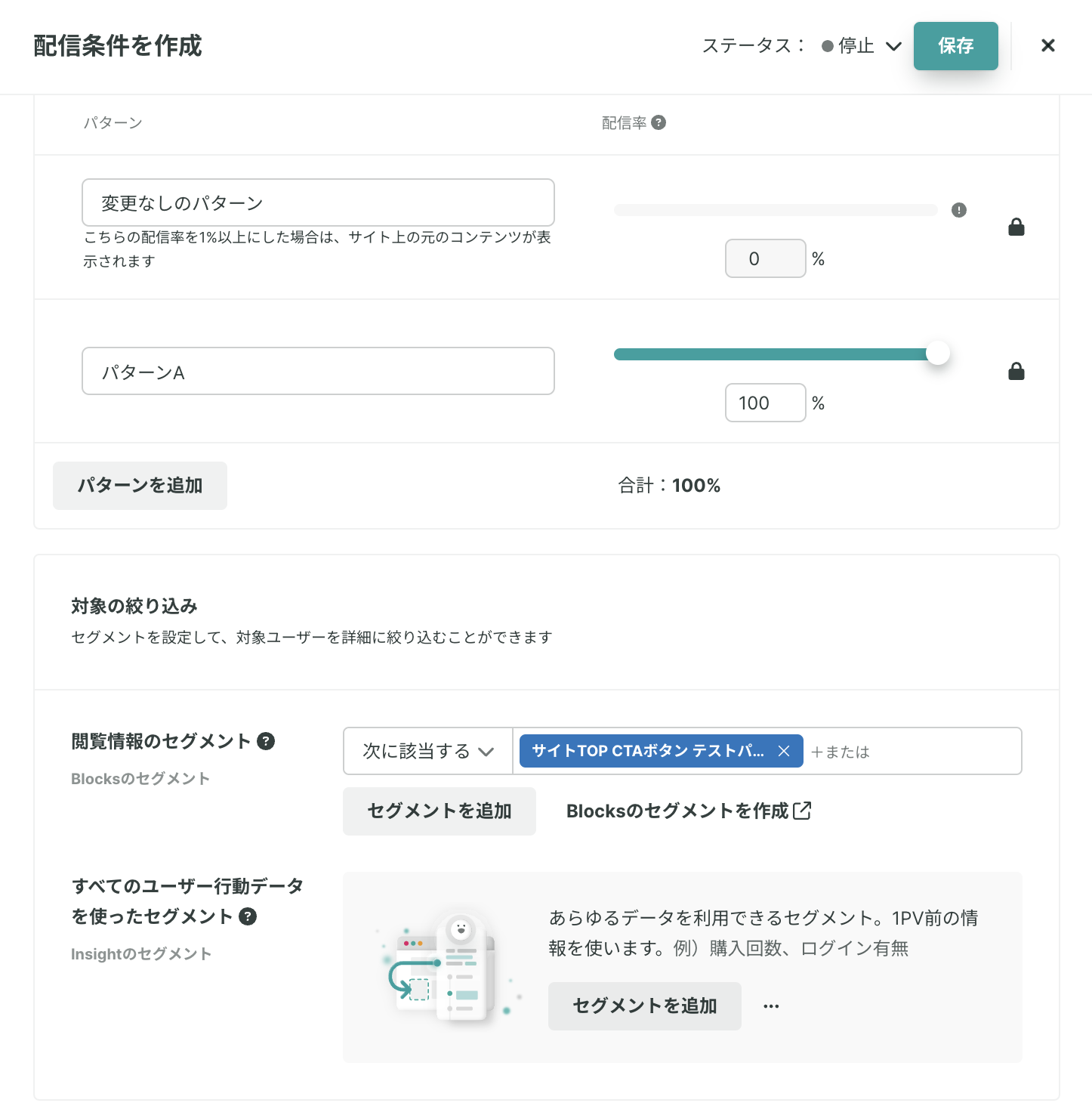This screenshot has width=1092, height=1106.
Task: Click the パターンを追加 button
Action: click(x=140, y=485)
